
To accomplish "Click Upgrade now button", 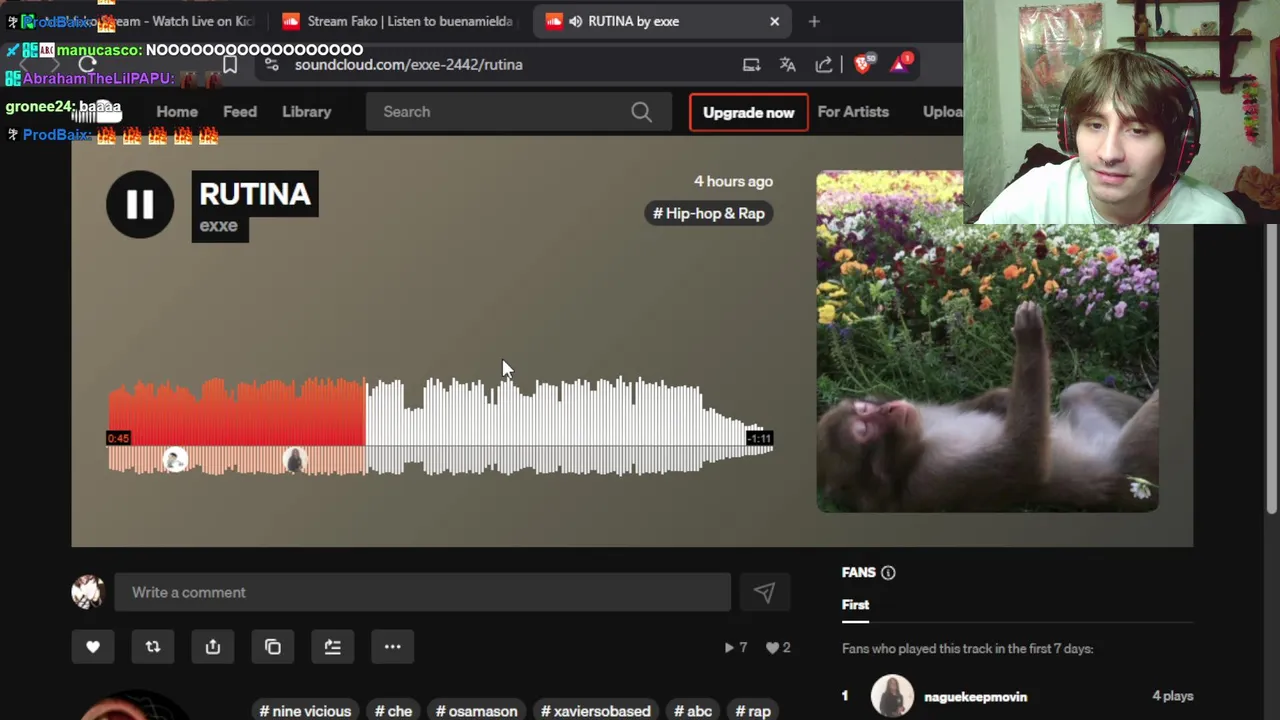I will [748, 112].
